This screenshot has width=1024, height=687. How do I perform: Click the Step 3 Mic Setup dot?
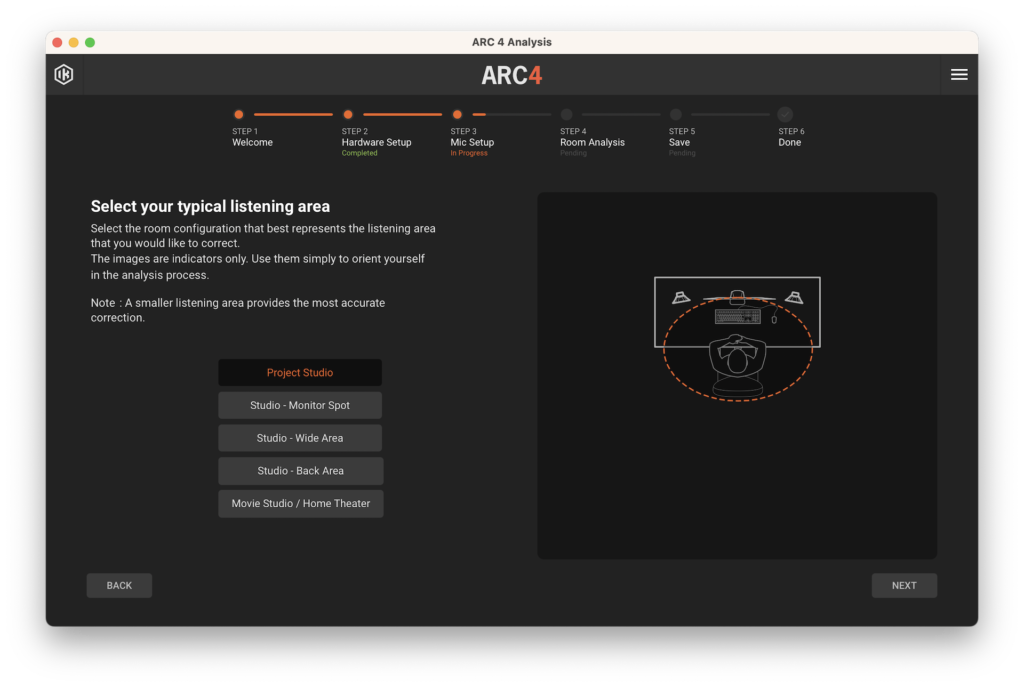click(x=457, y=115)
